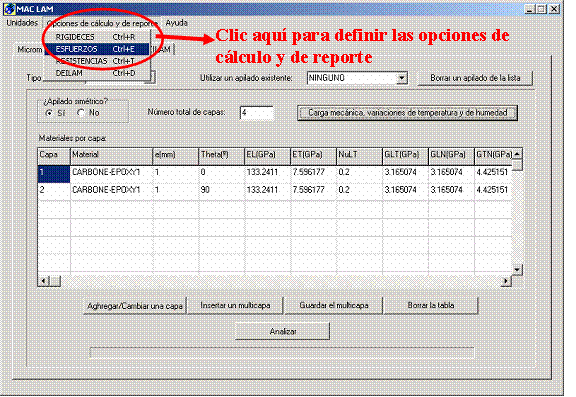Choose RIGIDECES menu entry
The image size is (576, 397).
[97, 37]
